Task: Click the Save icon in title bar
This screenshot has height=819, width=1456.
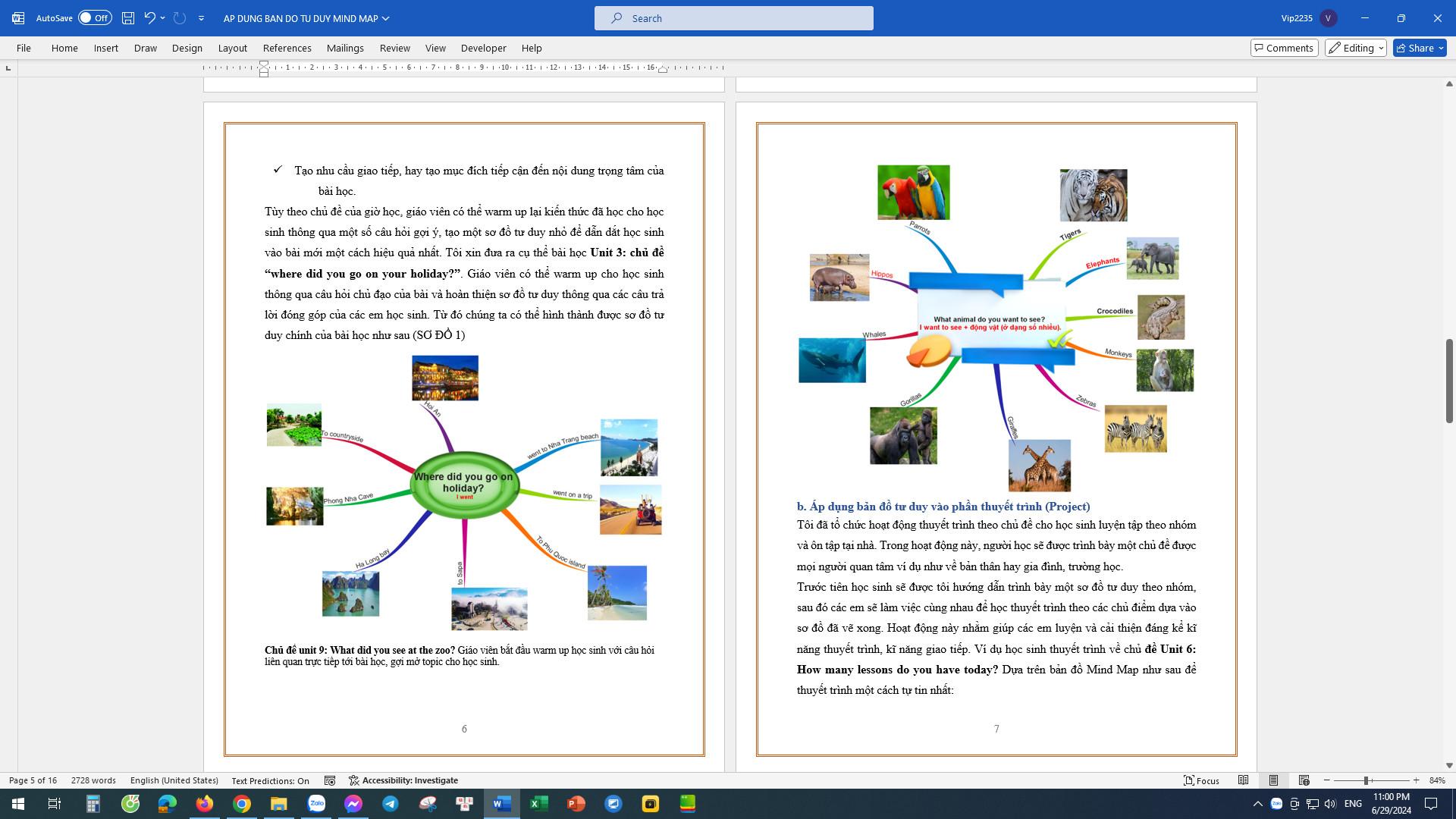Action: 128,17
